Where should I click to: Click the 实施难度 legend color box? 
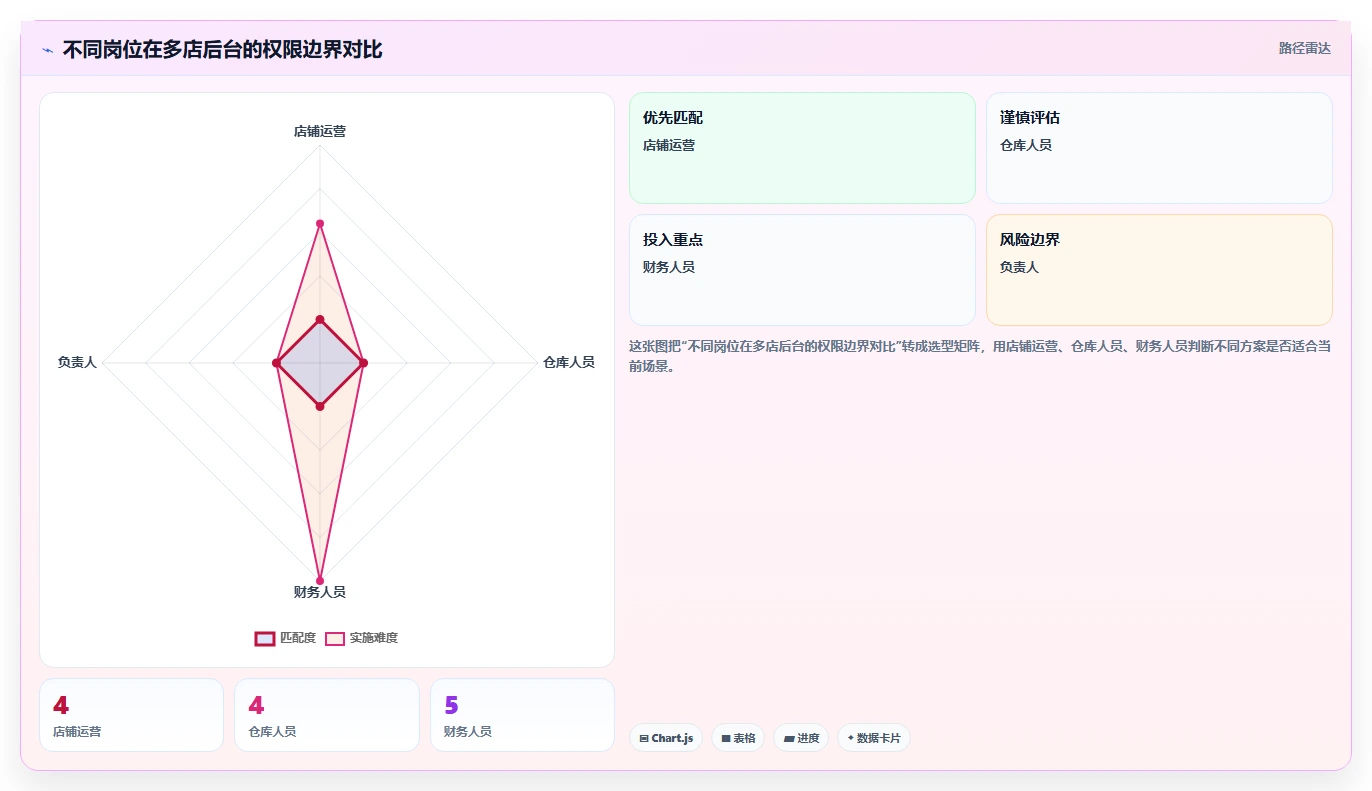click(335, 639)
